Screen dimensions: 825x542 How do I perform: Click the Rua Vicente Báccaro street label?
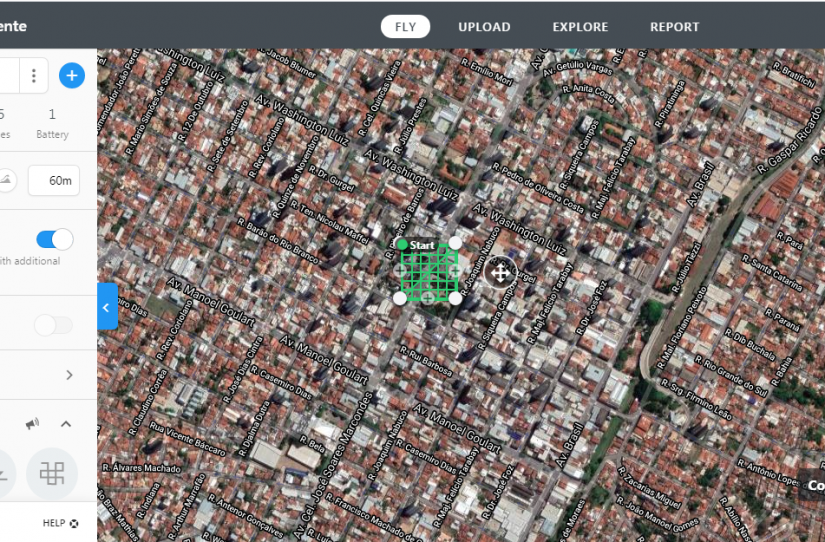[x=187, y=438]
